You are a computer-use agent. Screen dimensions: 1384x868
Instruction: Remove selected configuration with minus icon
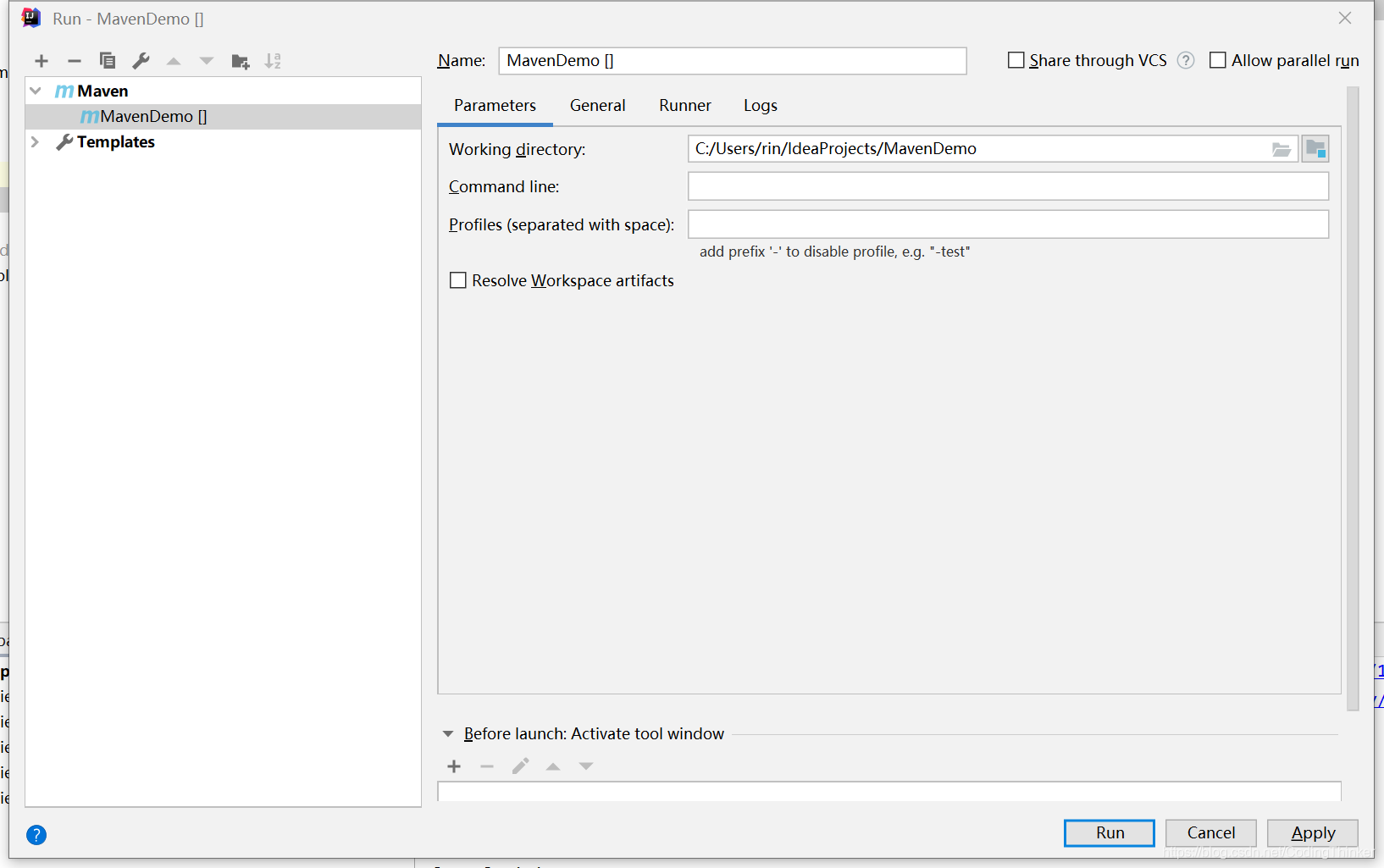click(x=75, y=61)
